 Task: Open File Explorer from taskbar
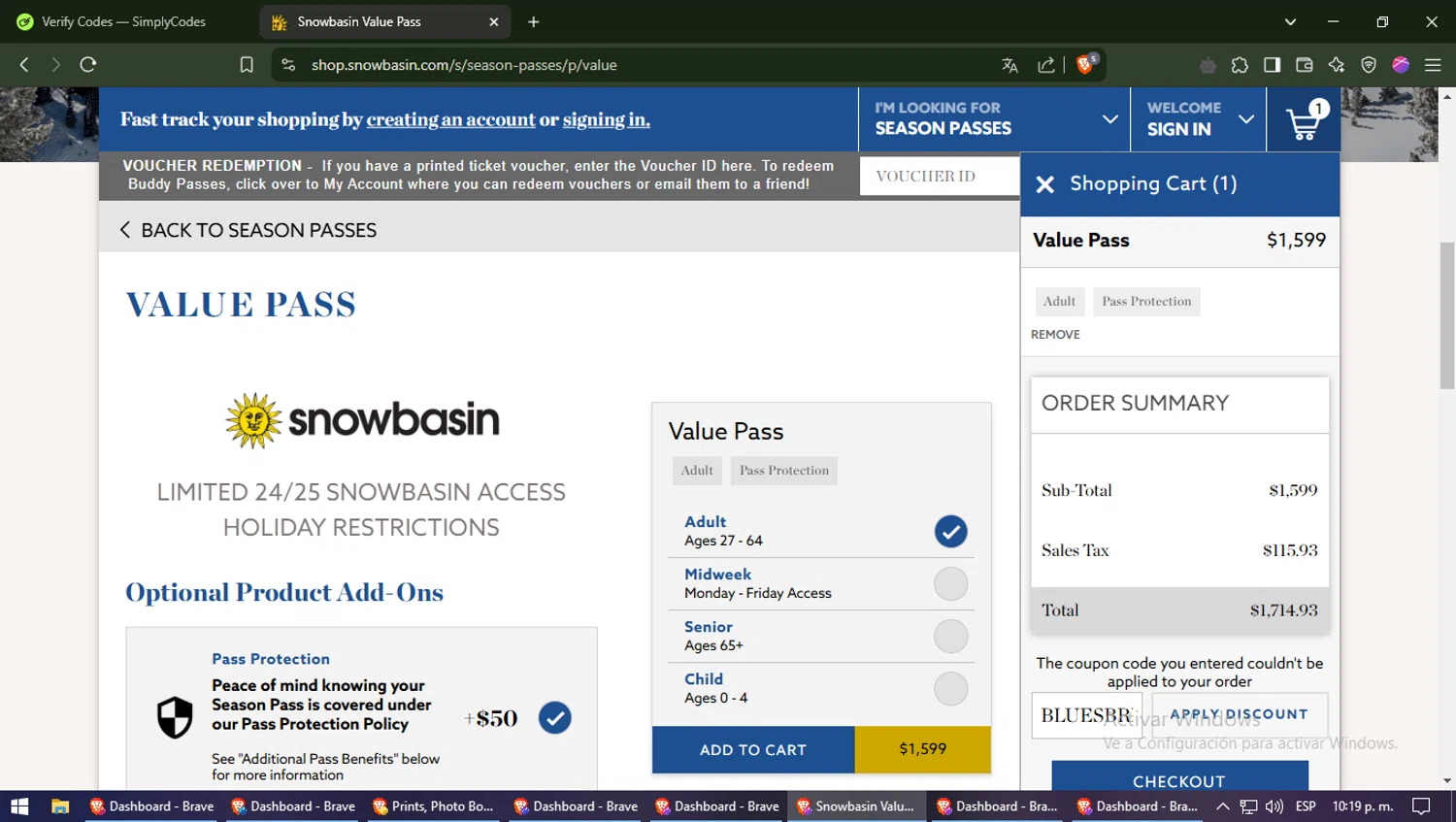tap(60, 806)
